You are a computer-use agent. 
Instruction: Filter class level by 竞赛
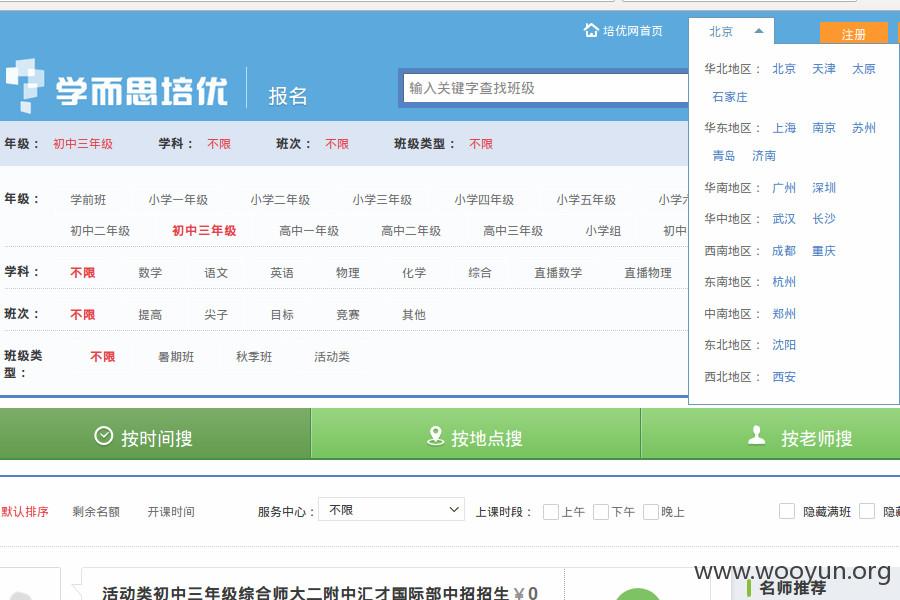coord(348,315)
